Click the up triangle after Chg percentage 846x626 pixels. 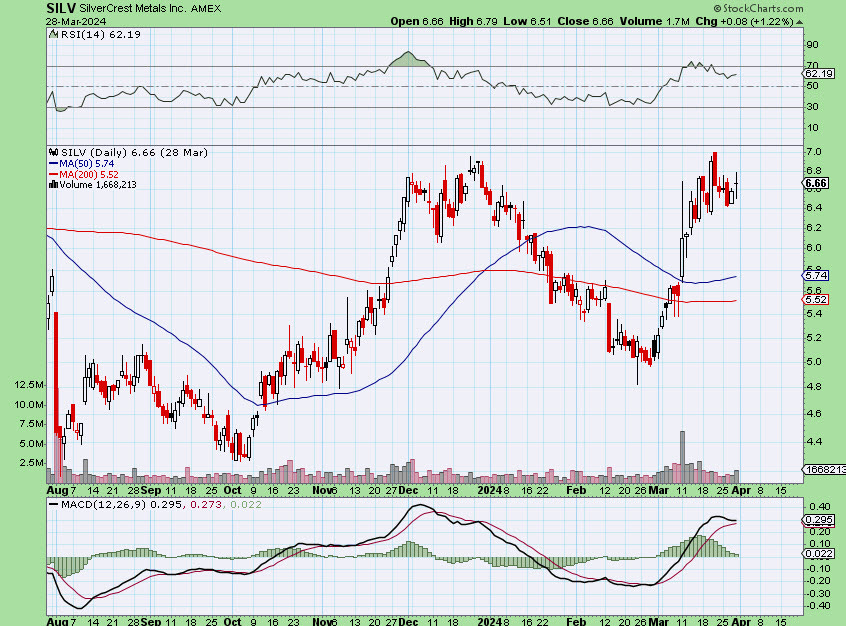[x=799, y=22]
